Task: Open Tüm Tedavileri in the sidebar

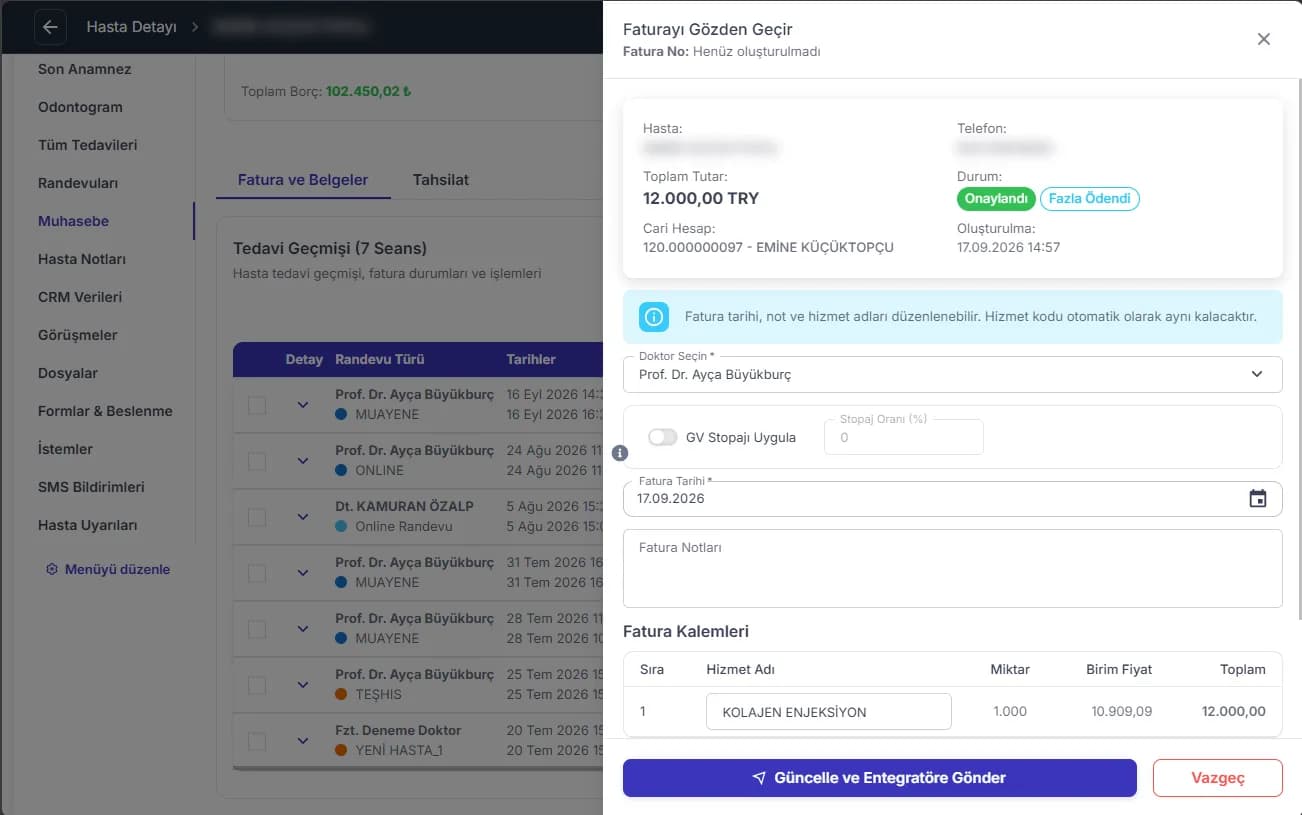Action: (88, 145)
